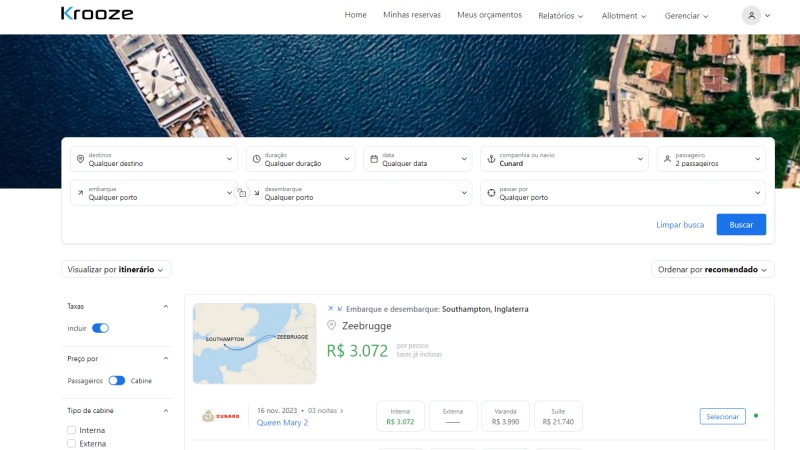Click the calendar icon in data field

[373, 159]
